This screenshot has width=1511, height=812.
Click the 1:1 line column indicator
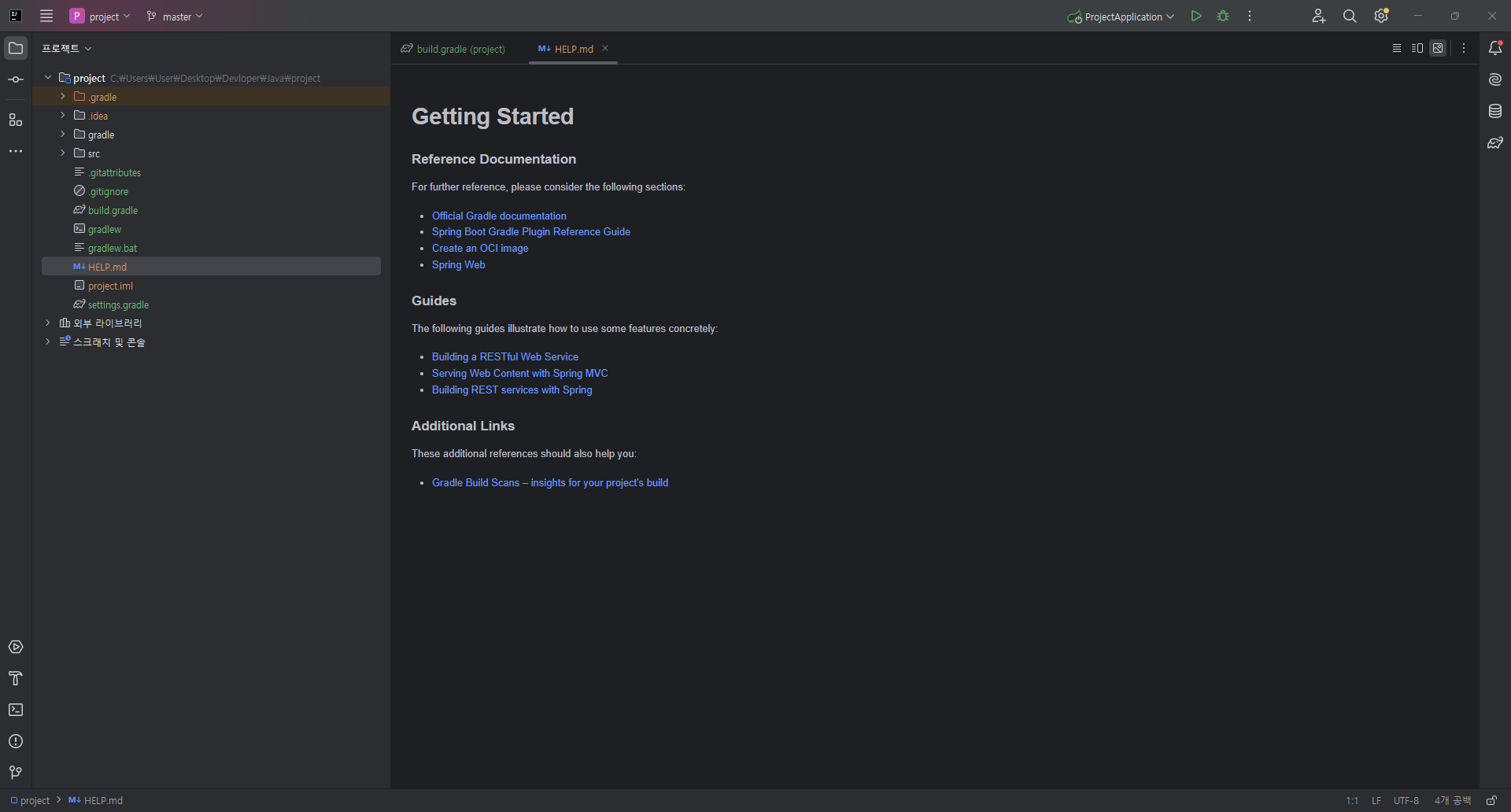coord(1352,800)
